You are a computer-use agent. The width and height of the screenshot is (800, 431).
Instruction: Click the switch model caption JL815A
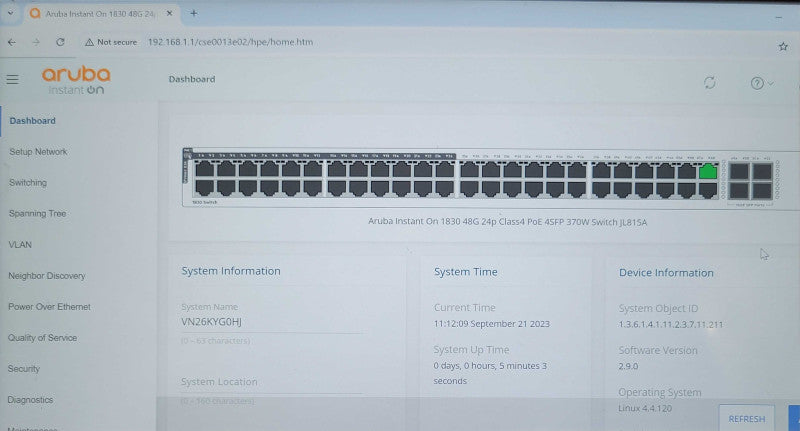tap(508, 222)
